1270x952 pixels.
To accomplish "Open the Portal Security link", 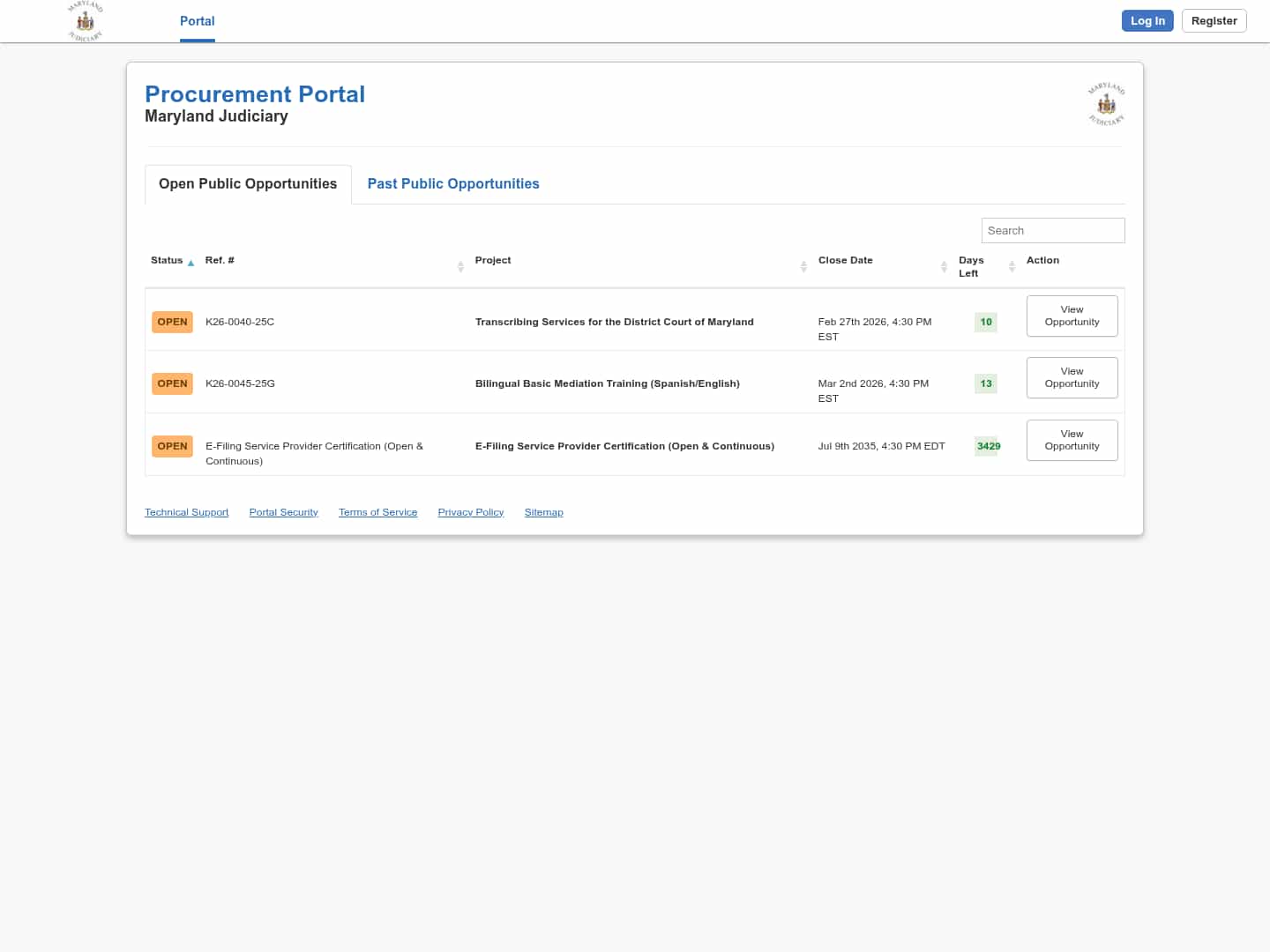I will point(283,512).
